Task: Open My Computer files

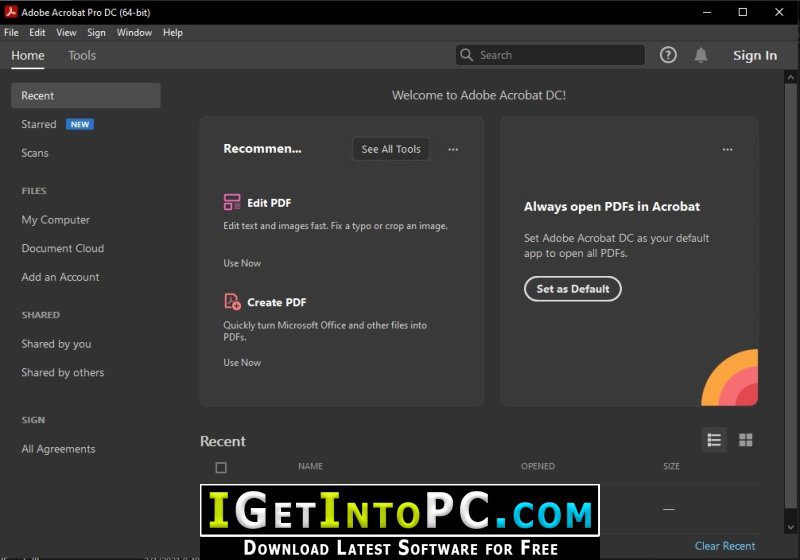Action: 56,220
